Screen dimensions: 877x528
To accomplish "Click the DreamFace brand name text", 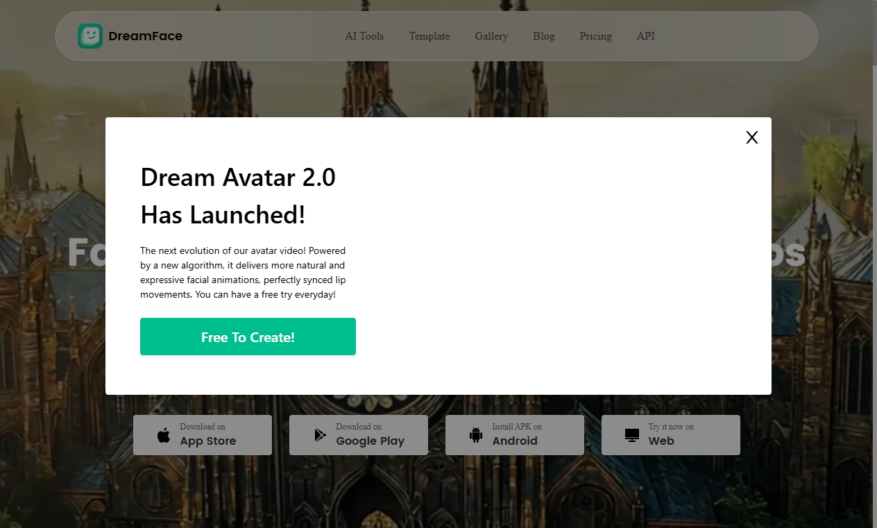I will point(145,36).
